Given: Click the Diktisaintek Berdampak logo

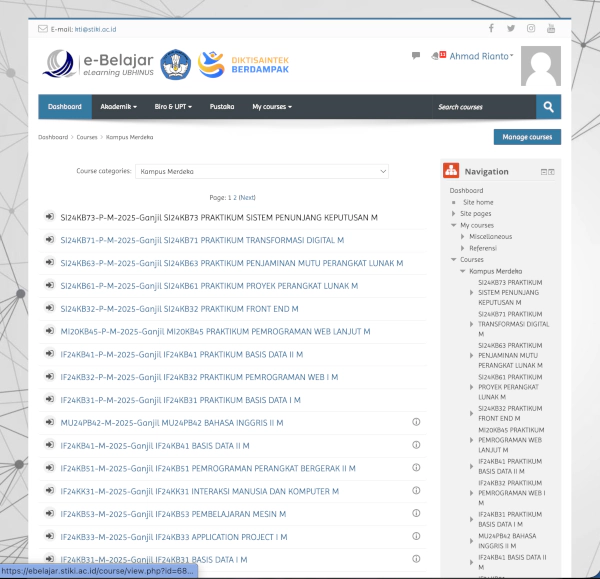Looking at the screenshot, I should pos(243,64).
